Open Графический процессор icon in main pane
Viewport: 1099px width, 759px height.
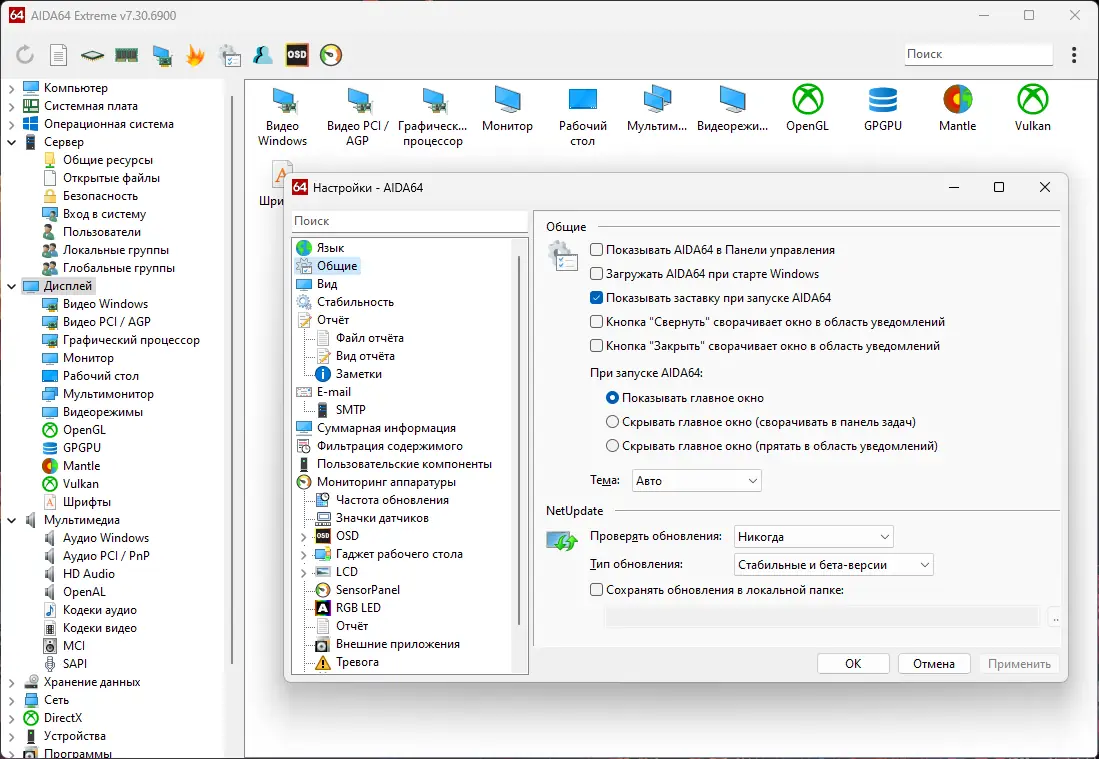(432, 115)
